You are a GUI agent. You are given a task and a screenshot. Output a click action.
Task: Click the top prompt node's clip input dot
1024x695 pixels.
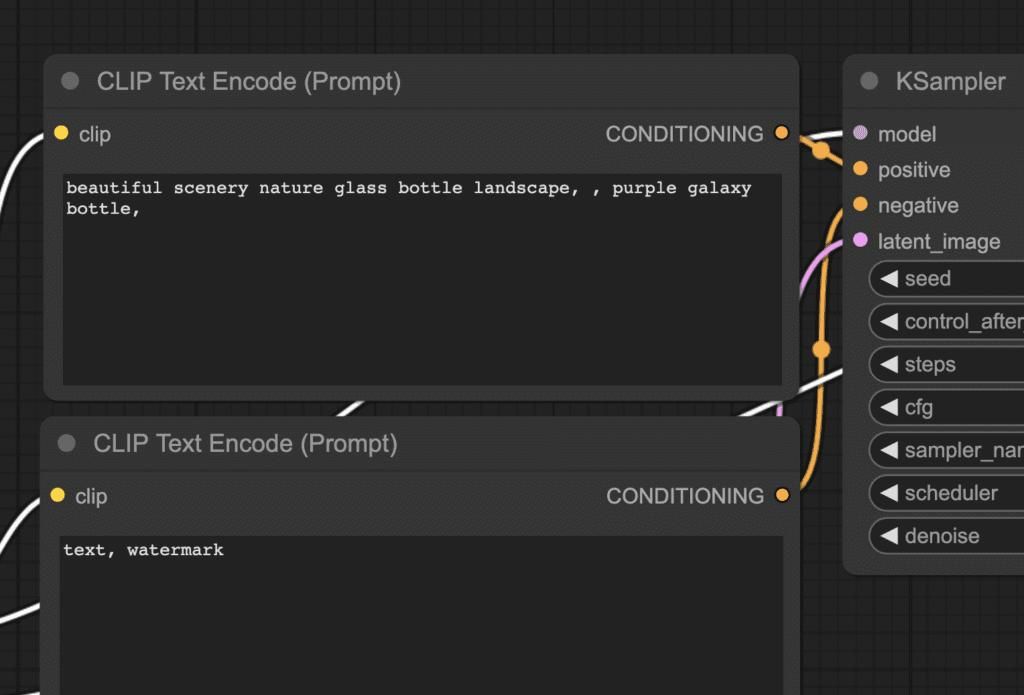(61, 133)
